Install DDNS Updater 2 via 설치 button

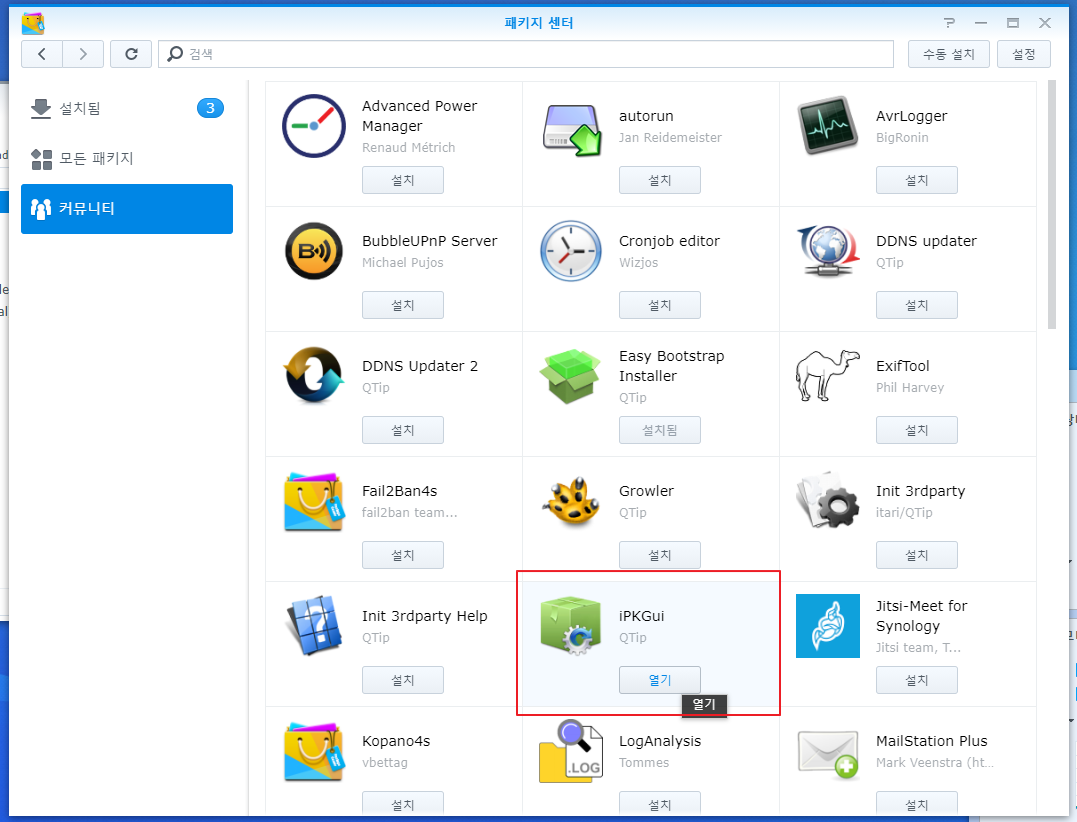coord(403,430)
